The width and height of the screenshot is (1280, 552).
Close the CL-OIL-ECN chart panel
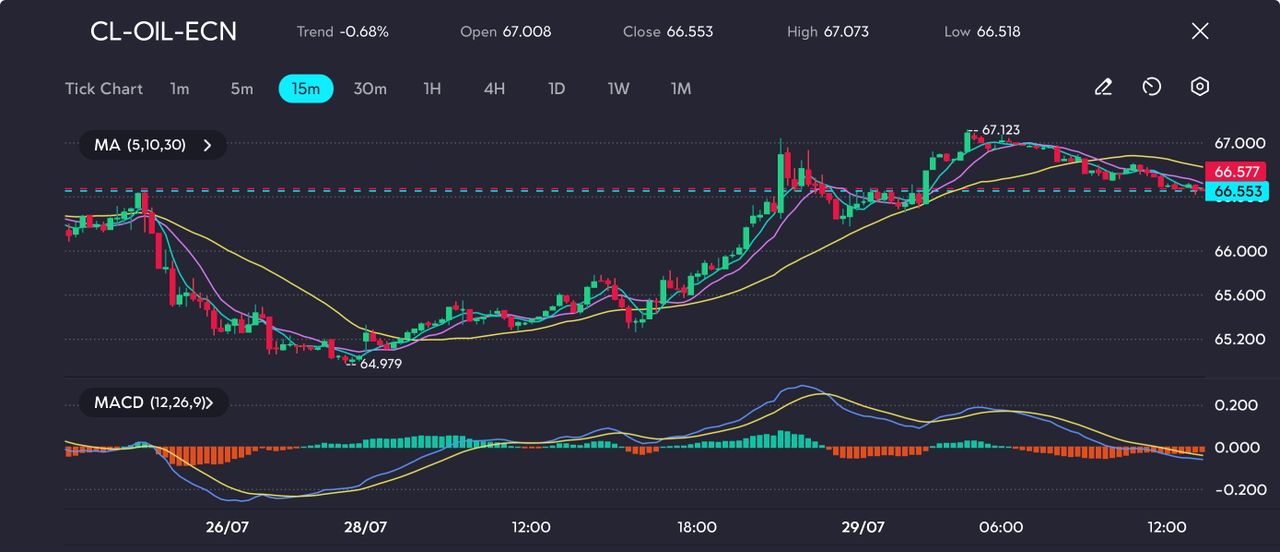[x=1200, y=31]
